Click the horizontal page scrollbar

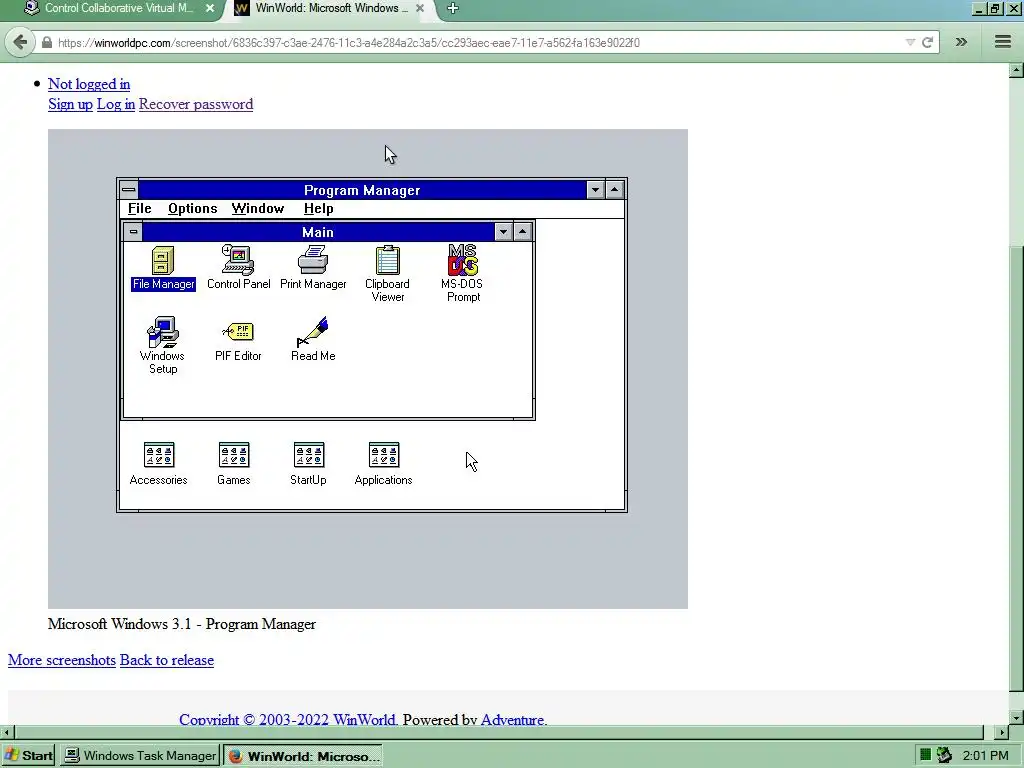click(x=499, y=732)
